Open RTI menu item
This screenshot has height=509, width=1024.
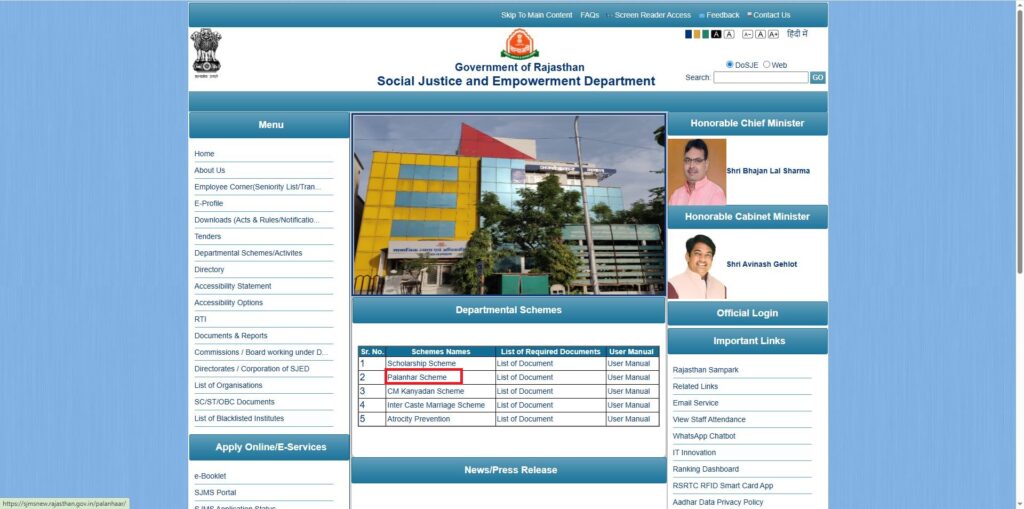(x=200, y=319)
